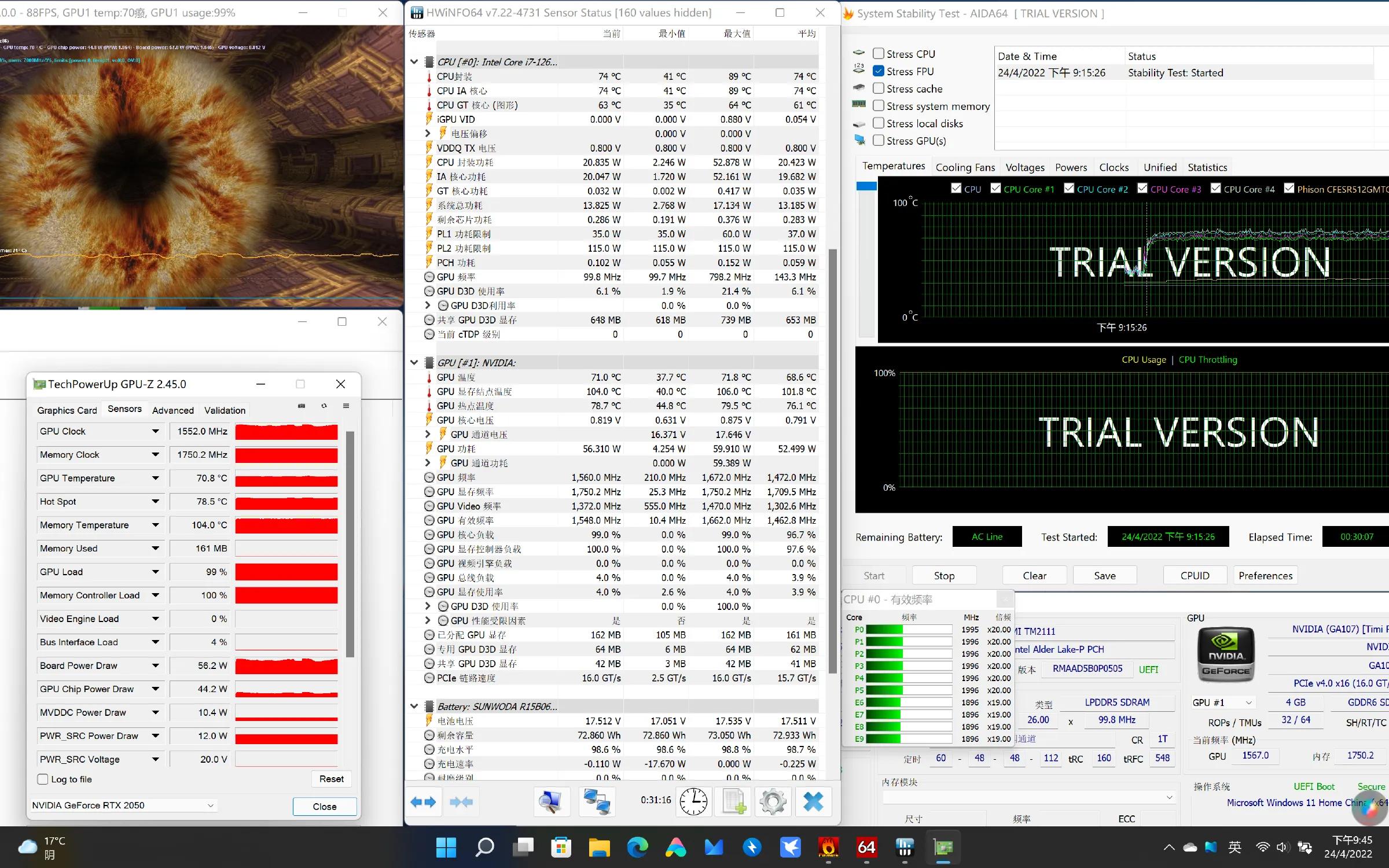Open Windows Start menu
The width and height of the screenshot is (1389, 868).
coord(446,848)
